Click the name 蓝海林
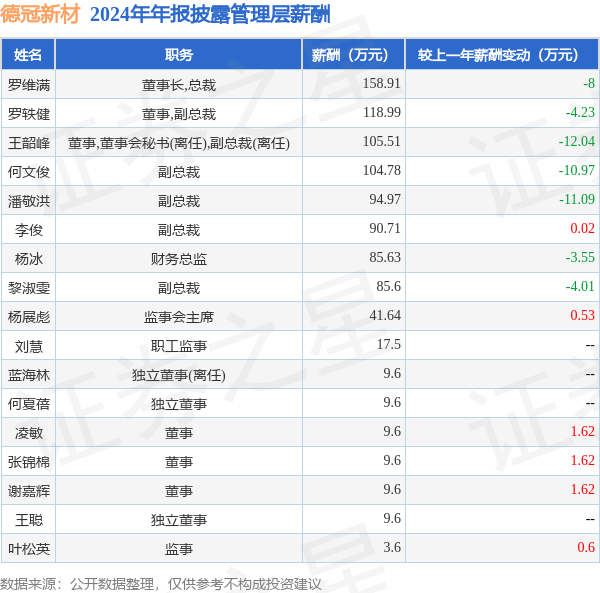The height and width of the screenshot is (593, 600). (x=29, y=375)
